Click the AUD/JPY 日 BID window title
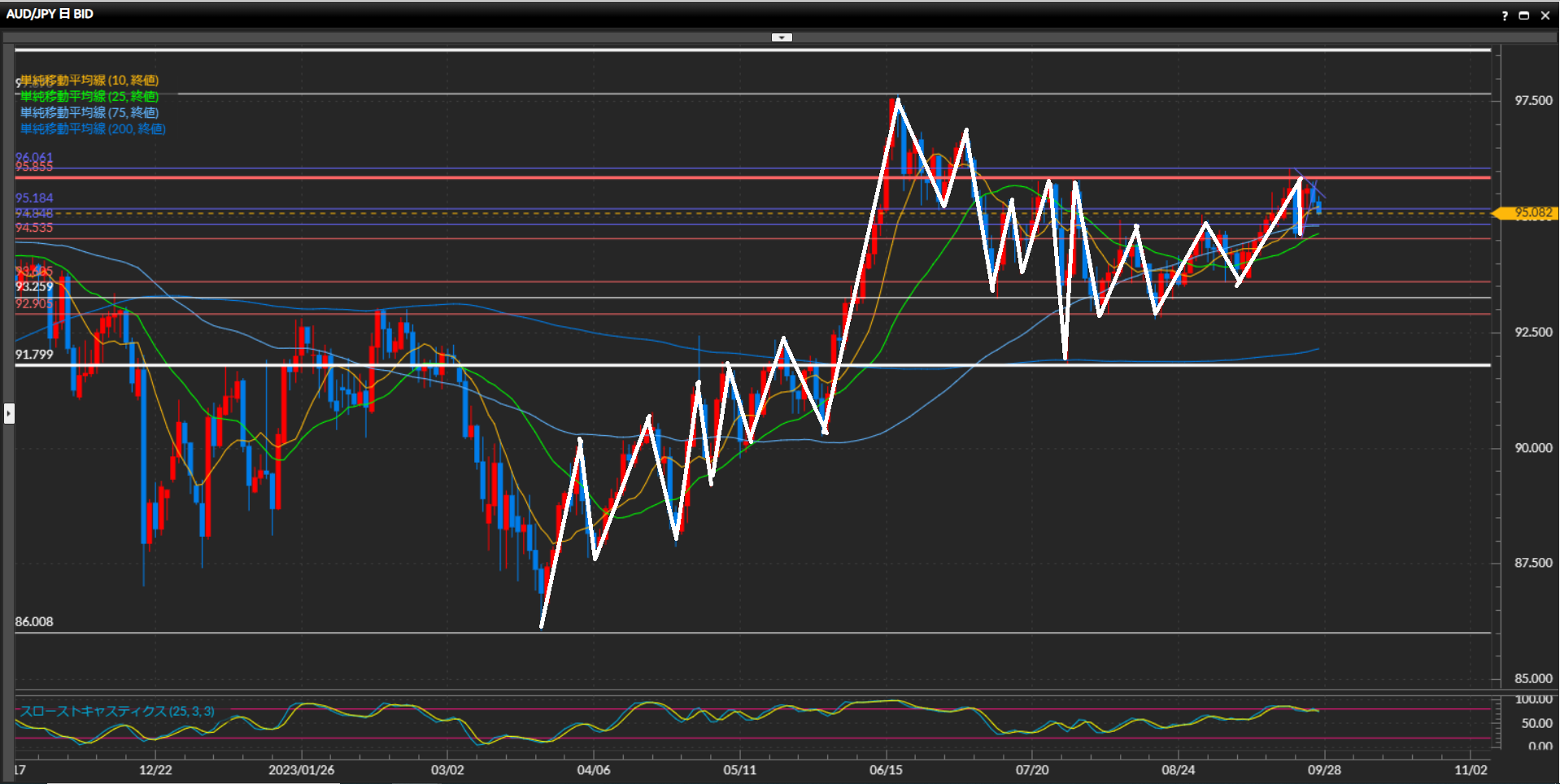The height and width of the screenshot is (784, 1560). coord(50,14)
